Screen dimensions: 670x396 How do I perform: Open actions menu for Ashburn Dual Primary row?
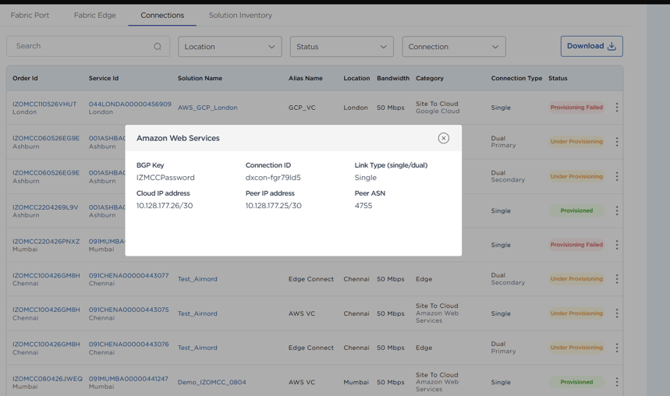click(x=617, y=142)
